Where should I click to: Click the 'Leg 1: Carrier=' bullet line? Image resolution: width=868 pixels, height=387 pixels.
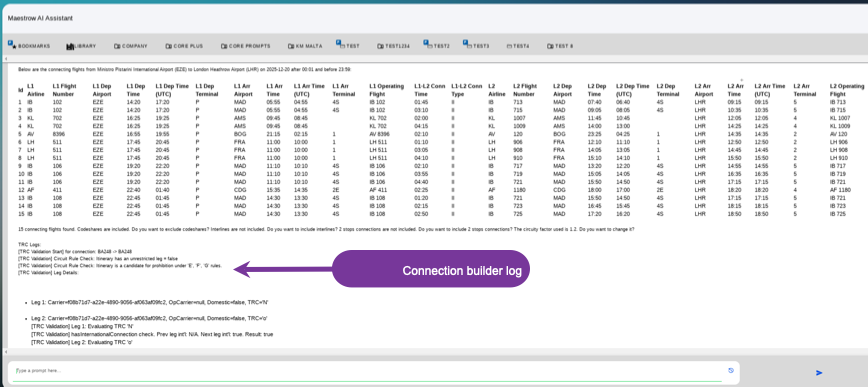pos(150,303)
